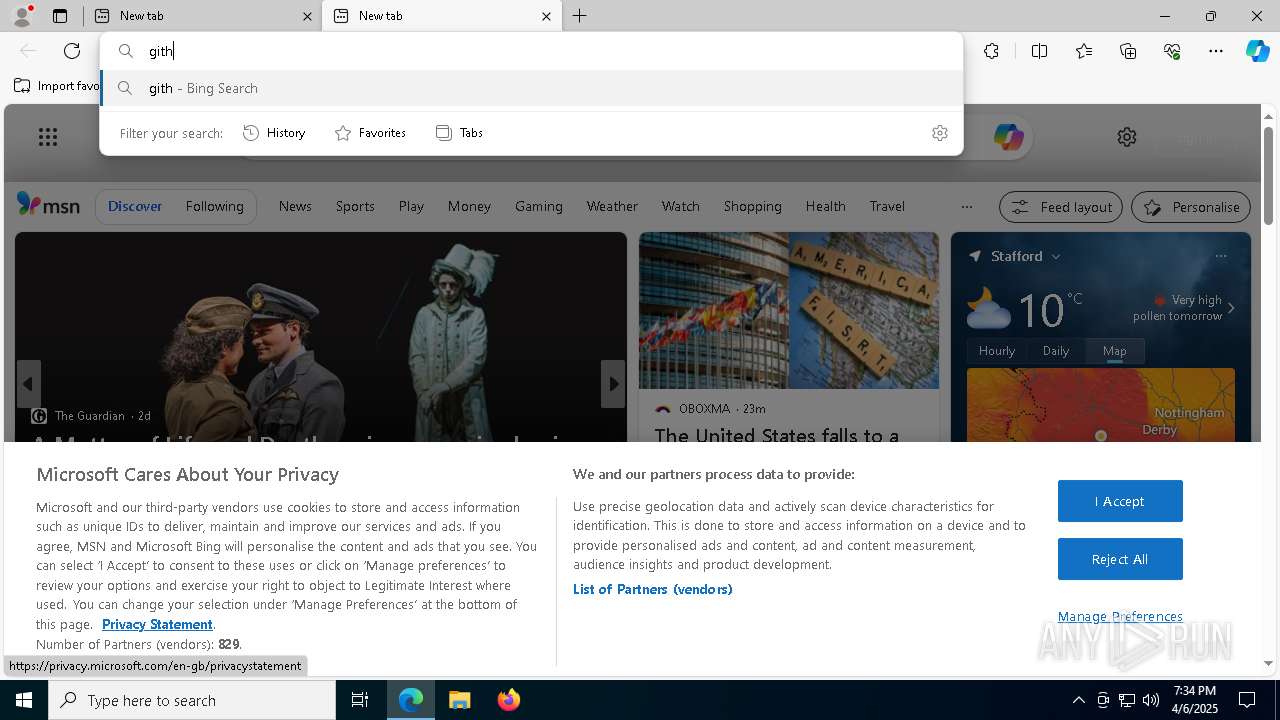This screenshot has width=1280, height=720.
Task: Accept cookies with I Accept
Action: [1120, 501]
